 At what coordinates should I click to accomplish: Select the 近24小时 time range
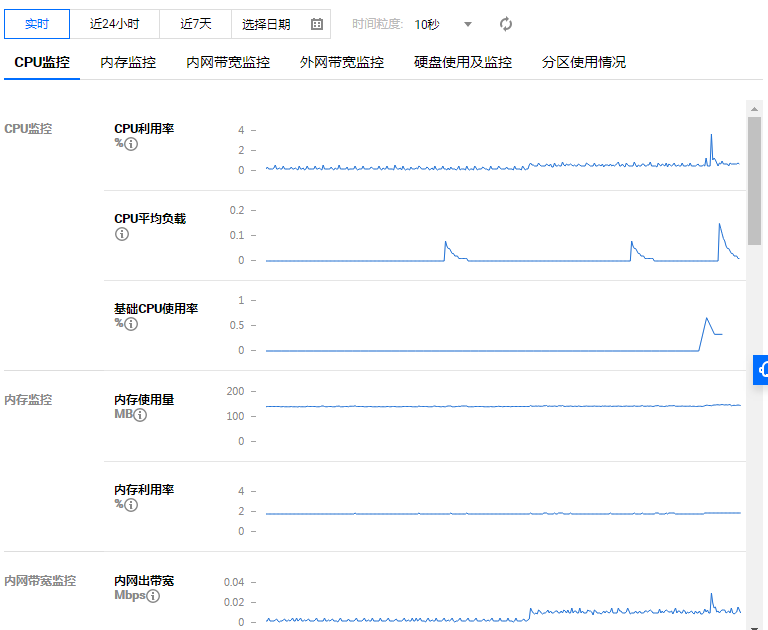(115, 24)
